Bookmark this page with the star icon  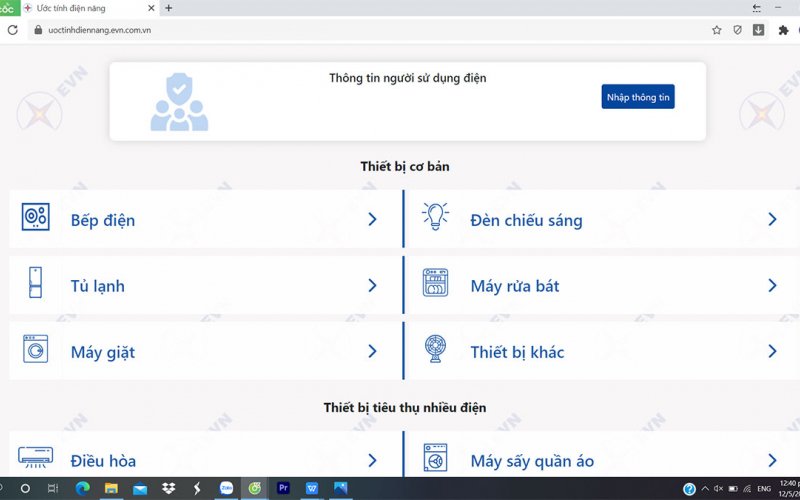(x=716, y=30)
